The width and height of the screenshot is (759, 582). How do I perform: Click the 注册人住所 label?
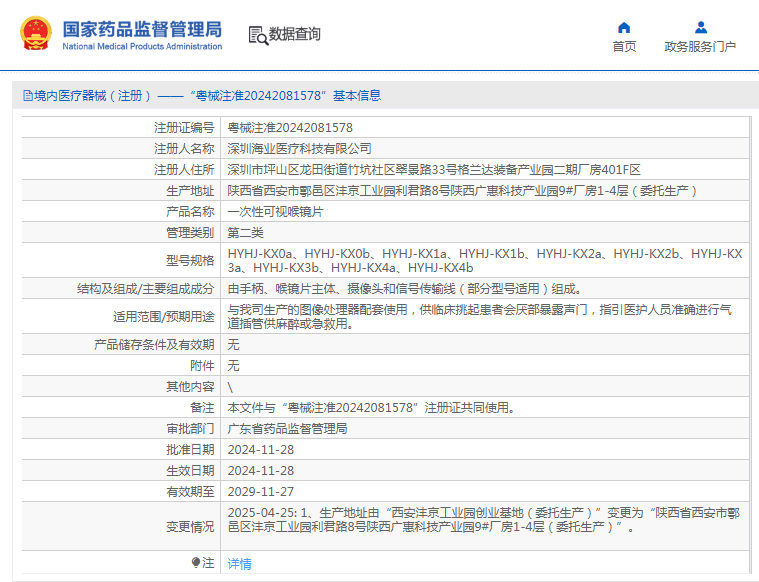184,169
